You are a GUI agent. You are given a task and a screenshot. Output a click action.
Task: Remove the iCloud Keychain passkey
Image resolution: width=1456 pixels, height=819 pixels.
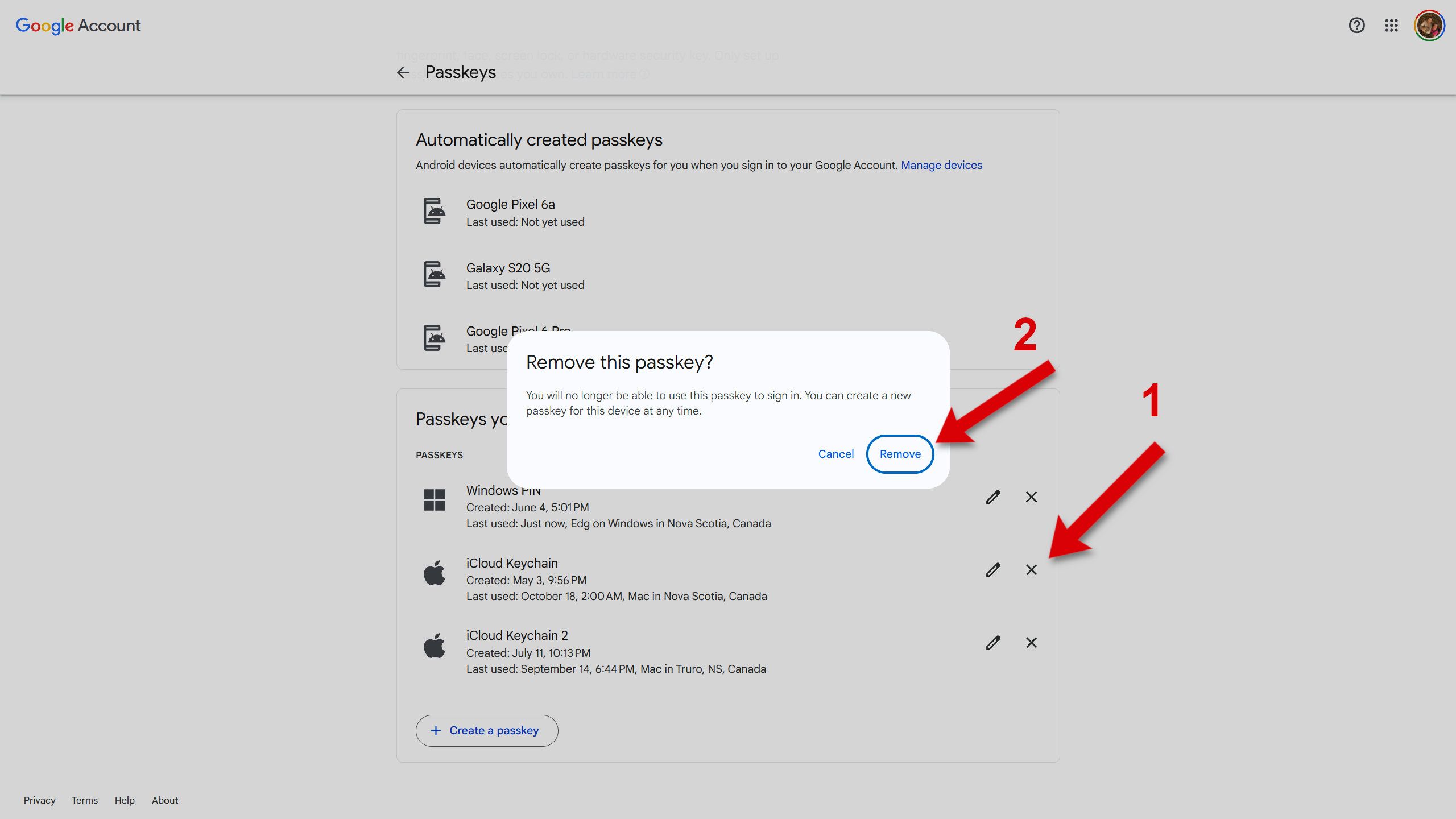pos(1031,569)
